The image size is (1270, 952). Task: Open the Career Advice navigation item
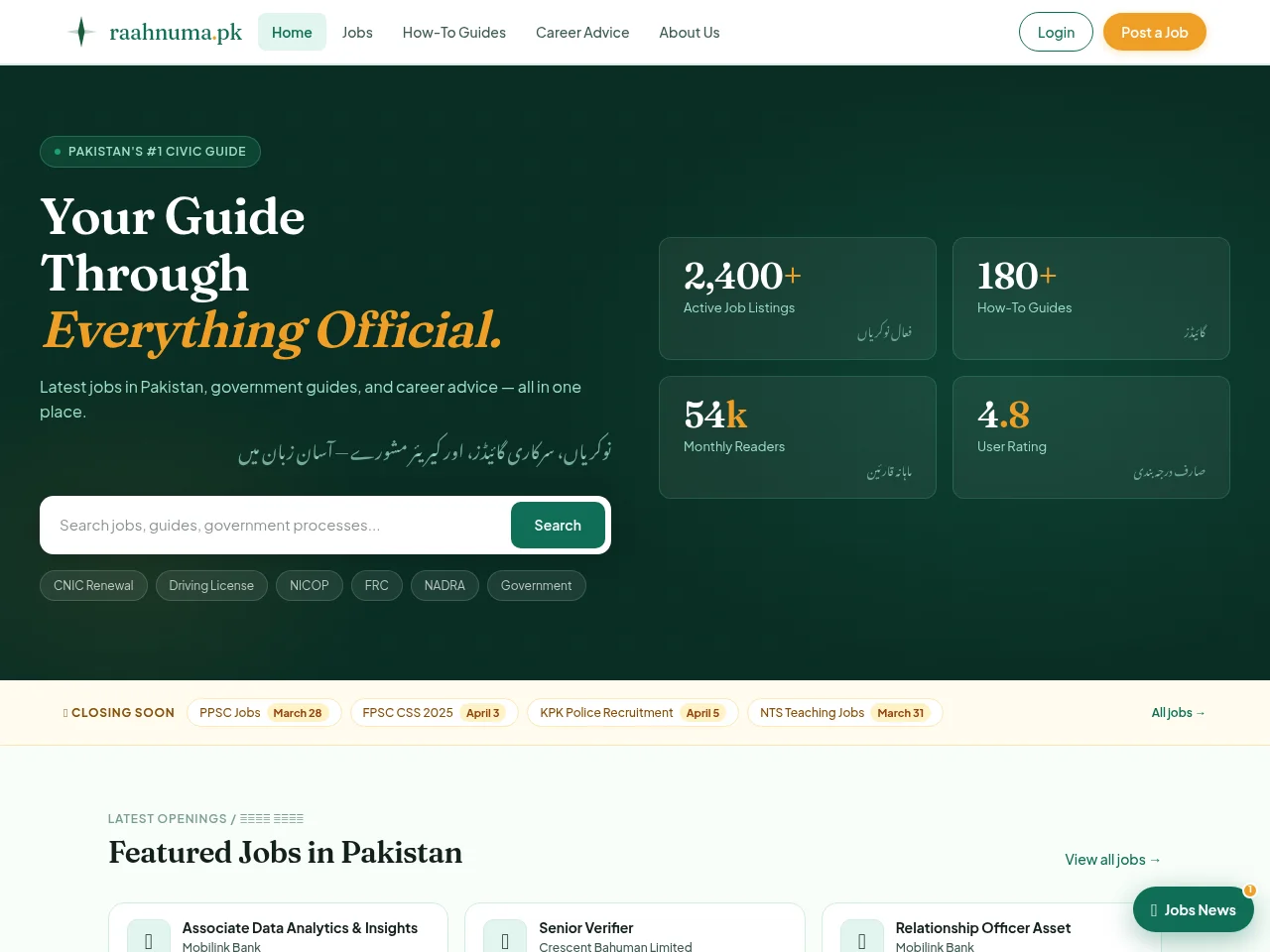(582, 32)
